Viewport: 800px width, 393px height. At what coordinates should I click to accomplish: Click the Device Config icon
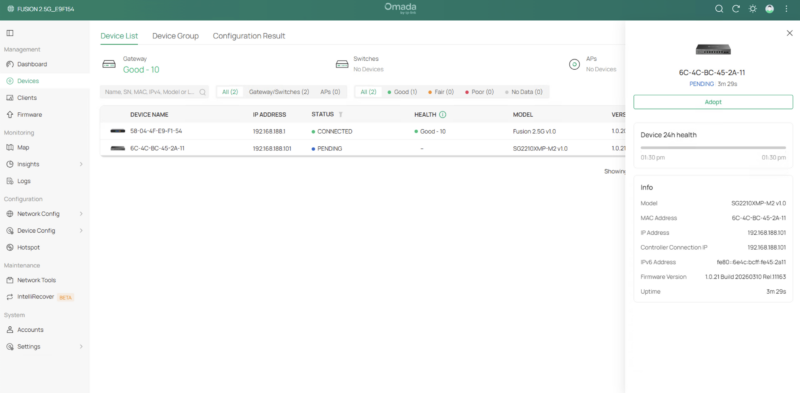coord(10,231)
